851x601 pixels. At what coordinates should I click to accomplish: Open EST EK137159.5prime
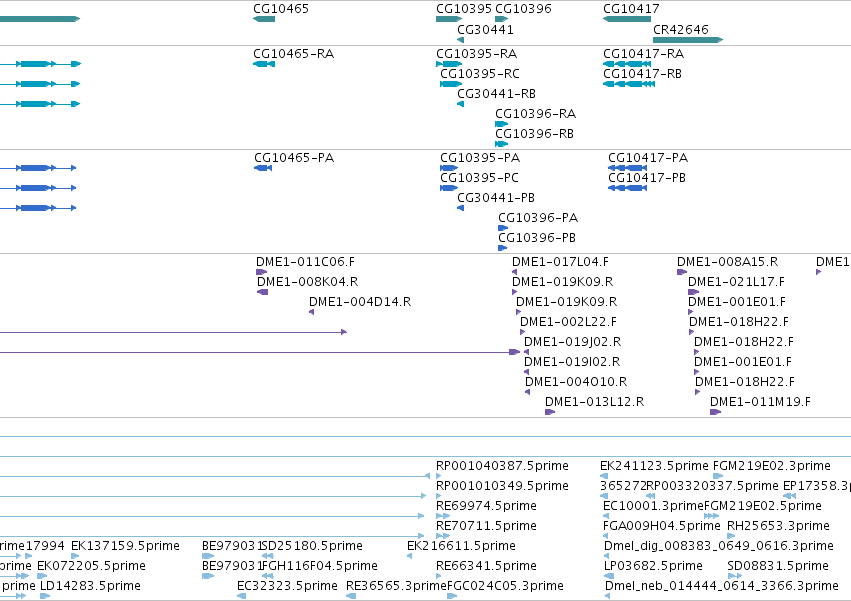click(125, 546)
